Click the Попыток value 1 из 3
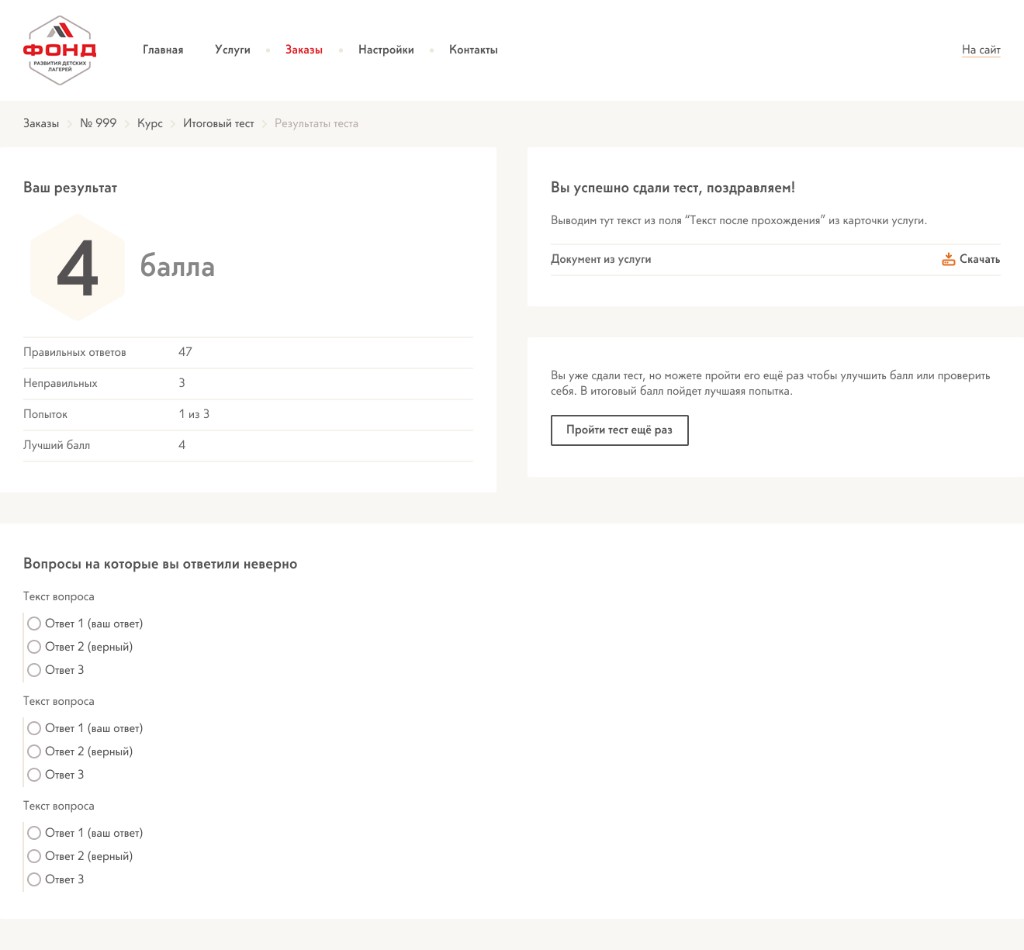Image resolution: width=1024 pixels, height=950 pixels. pos(194,414)
